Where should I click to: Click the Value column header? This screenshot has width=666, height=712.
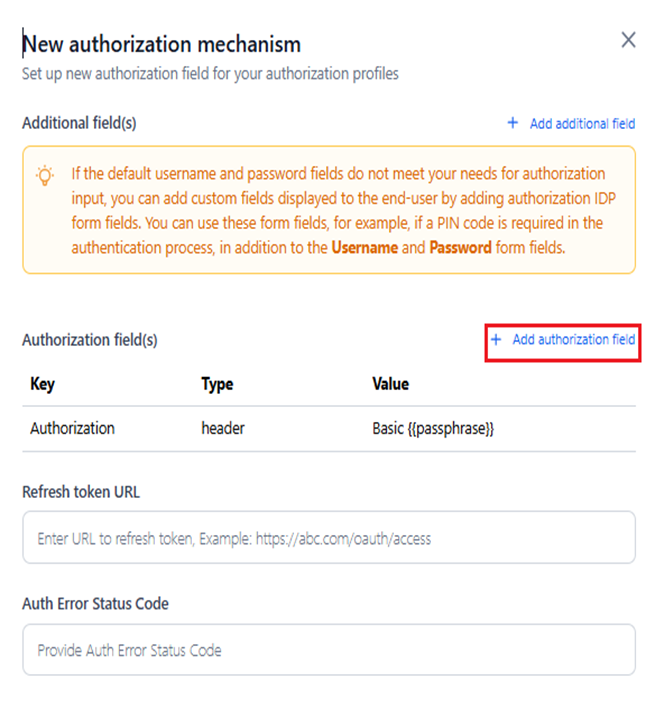[x=390, y=384]
